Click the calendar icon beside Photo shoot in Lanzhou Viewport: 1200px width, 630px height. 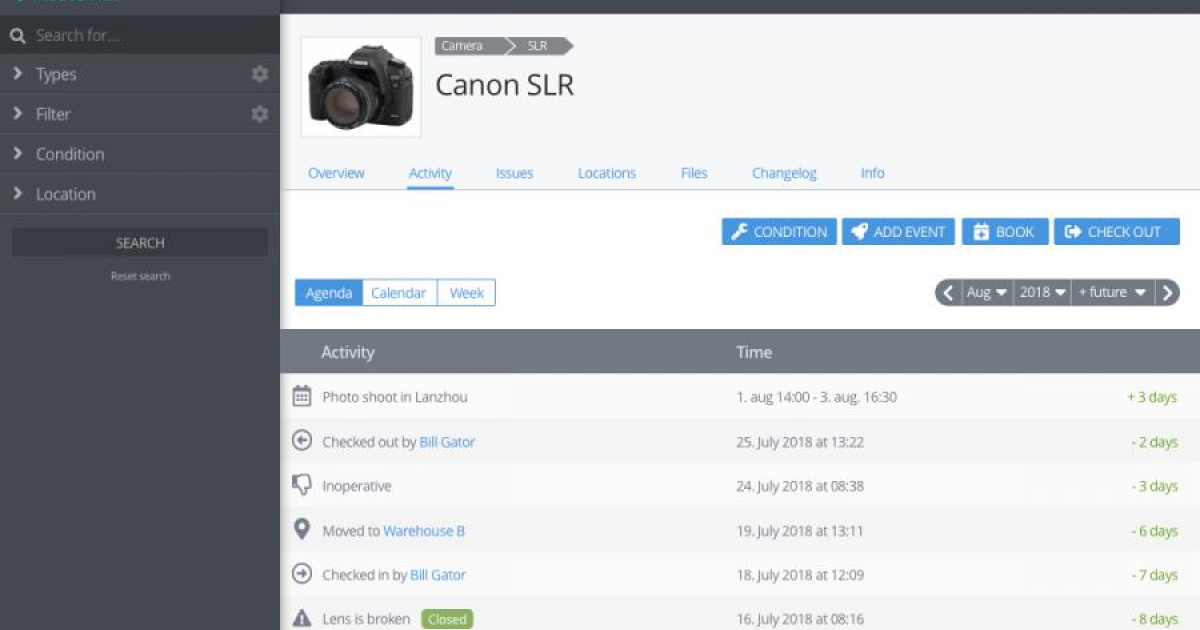click(x=301, y=396)
